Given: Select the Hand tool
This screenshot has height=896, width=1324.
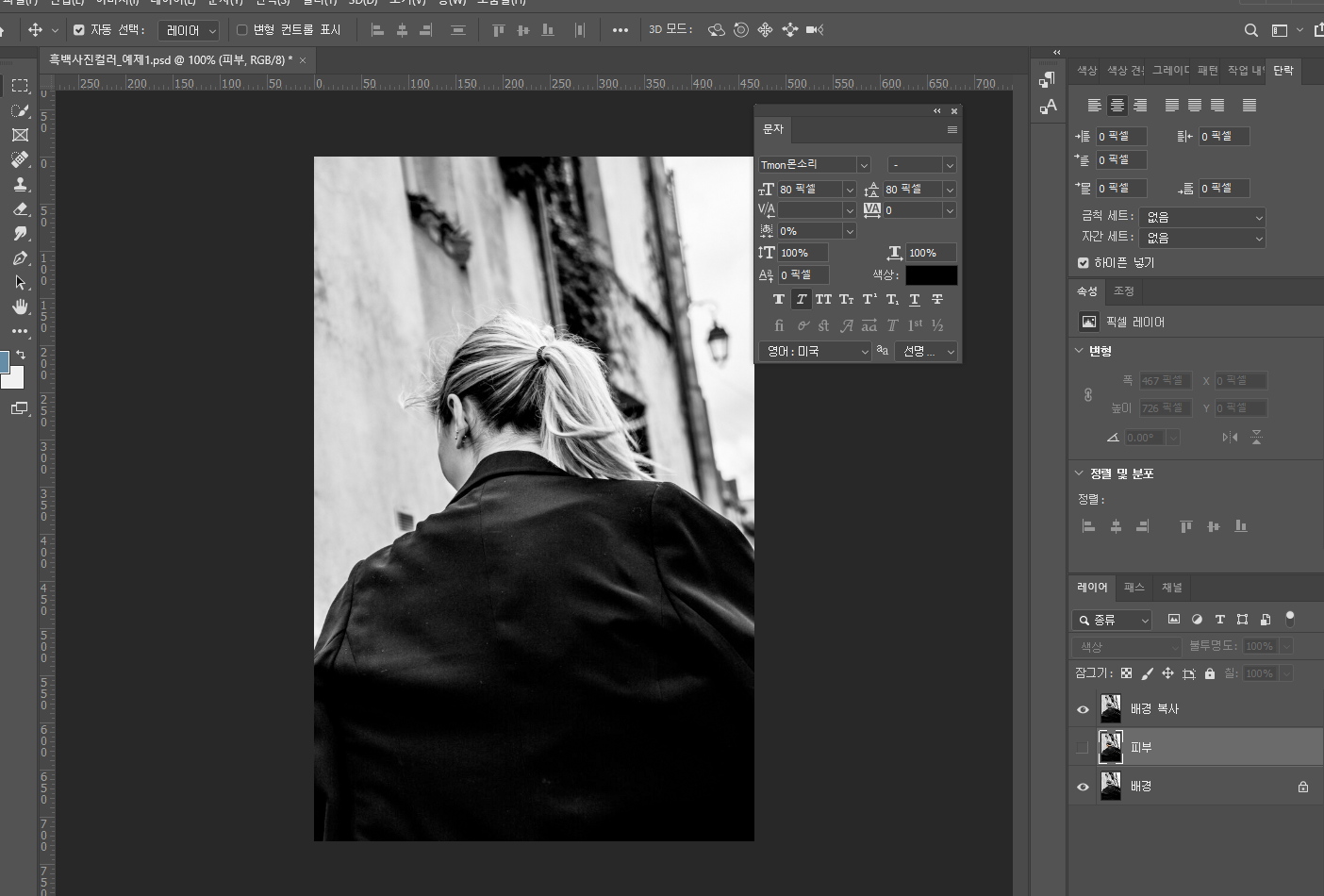Looking at the screenshot, I should click(20, 307).
